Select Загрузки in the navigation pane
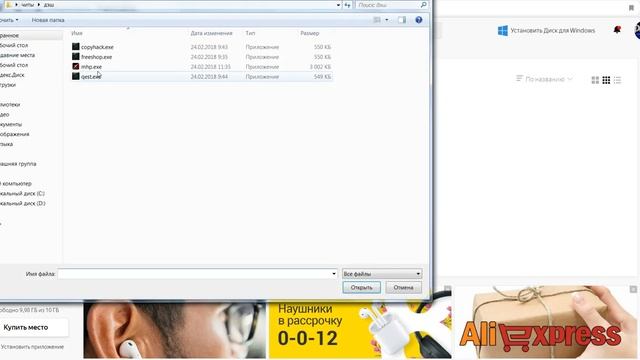640x360 pixels. click(x=8, y=85)
